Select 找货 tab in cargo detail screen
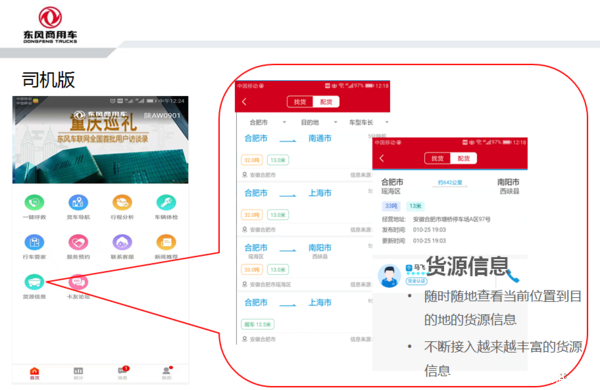This screenshot has width=600, height=390. coord(437,158)
